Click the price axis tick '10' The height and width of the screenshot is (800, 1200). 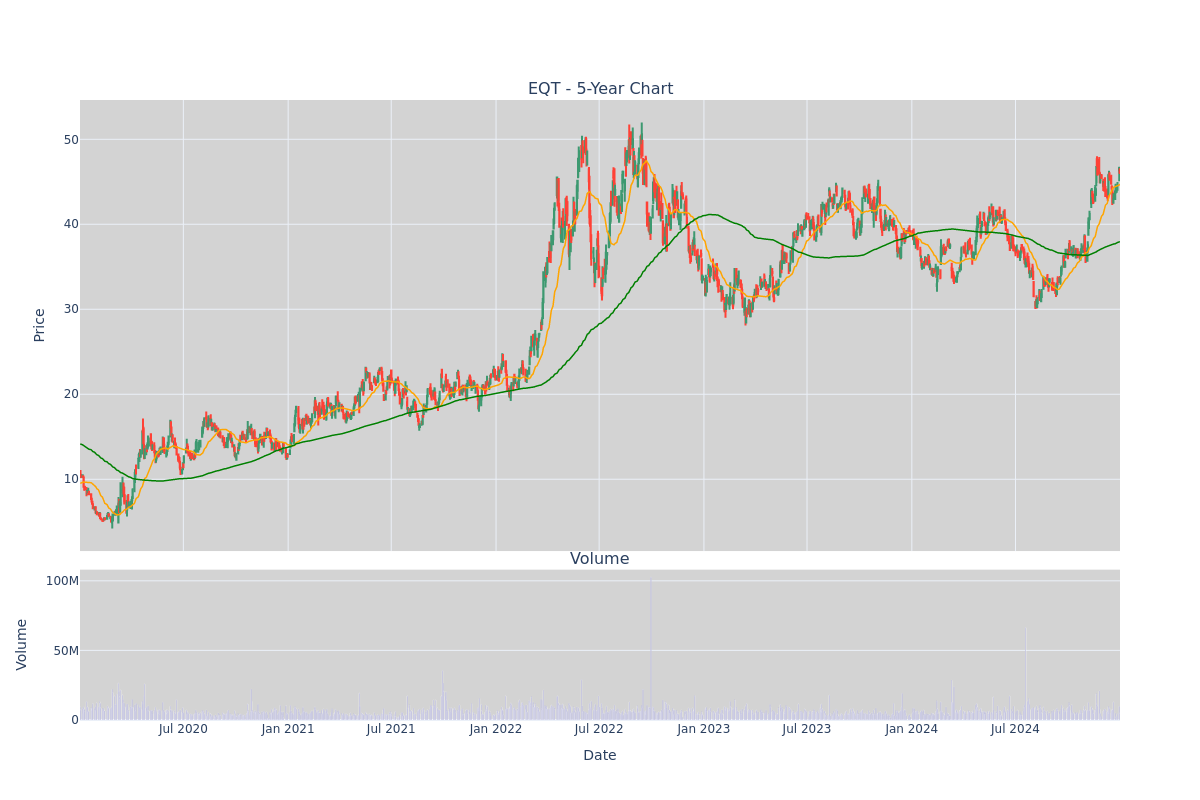pos(71,478)
